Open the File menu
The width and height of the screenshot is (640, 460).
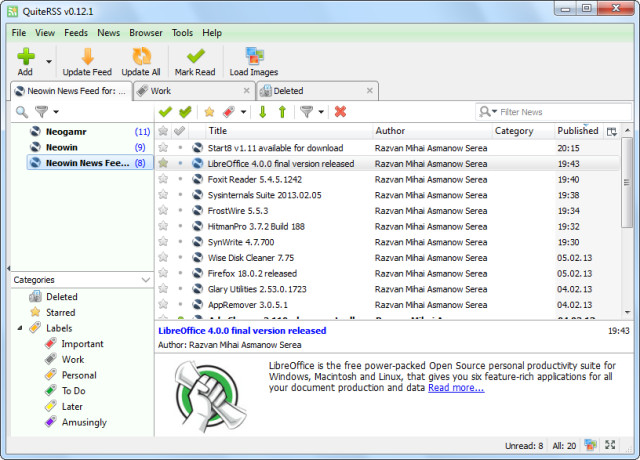click(19, 33)
